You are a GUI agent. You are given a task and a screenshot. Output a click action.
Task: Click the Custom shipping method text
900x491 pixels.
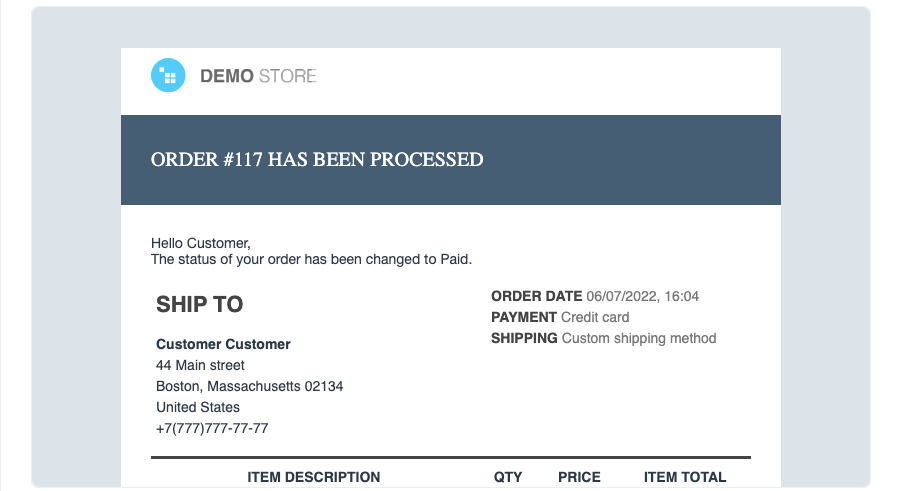click(x=639, y=338)
